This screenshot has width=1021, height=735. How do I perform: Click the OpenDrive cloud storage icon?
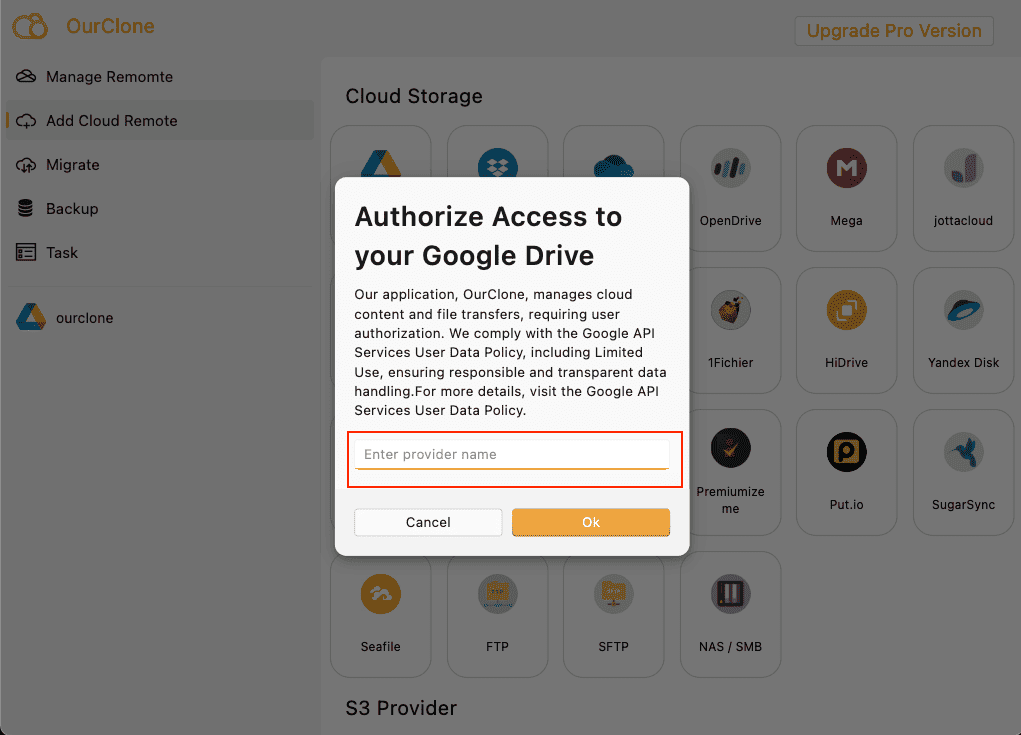click(730, 170)
